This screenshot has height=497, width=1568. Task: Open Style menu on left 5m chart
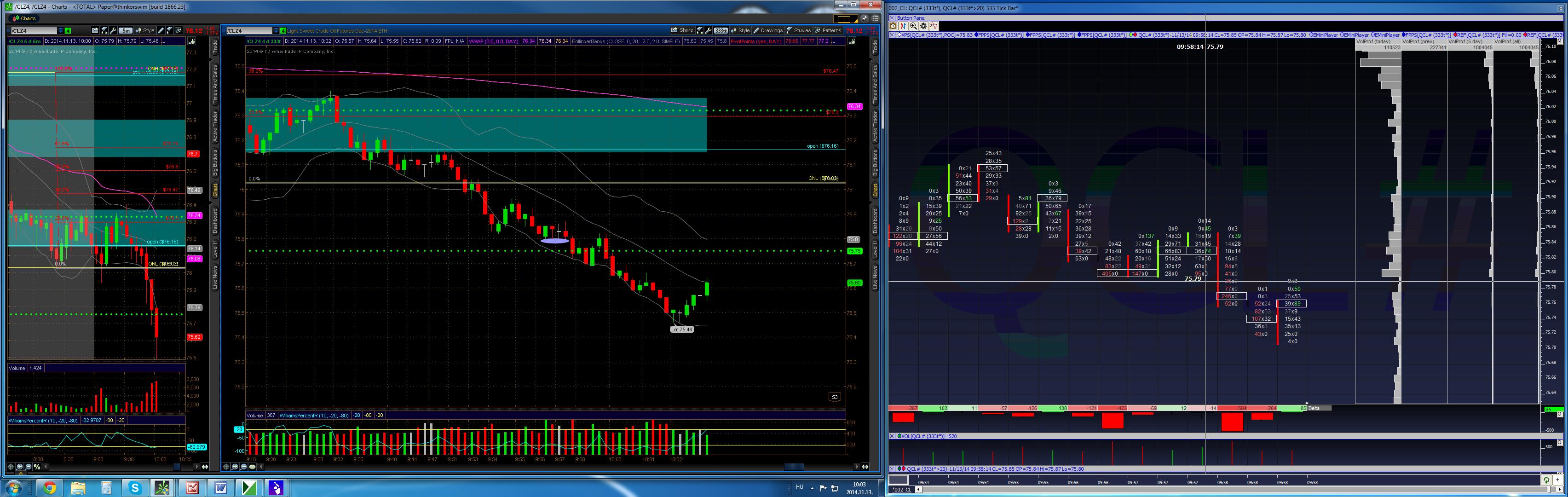point(145,30)
